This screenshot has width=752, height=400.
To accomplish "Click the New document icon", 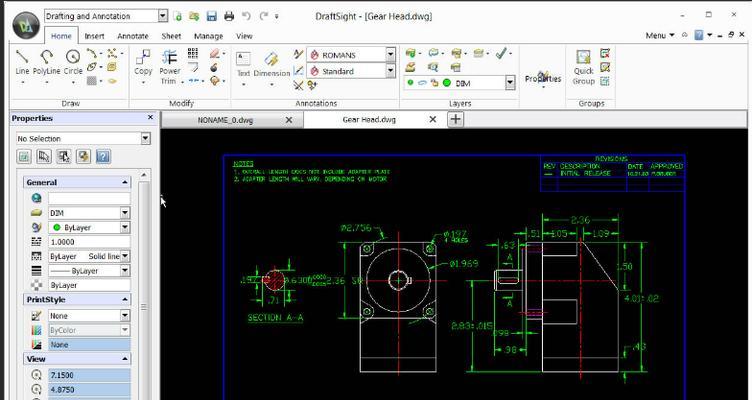I will pyautogui.click(x=177, y=16).
